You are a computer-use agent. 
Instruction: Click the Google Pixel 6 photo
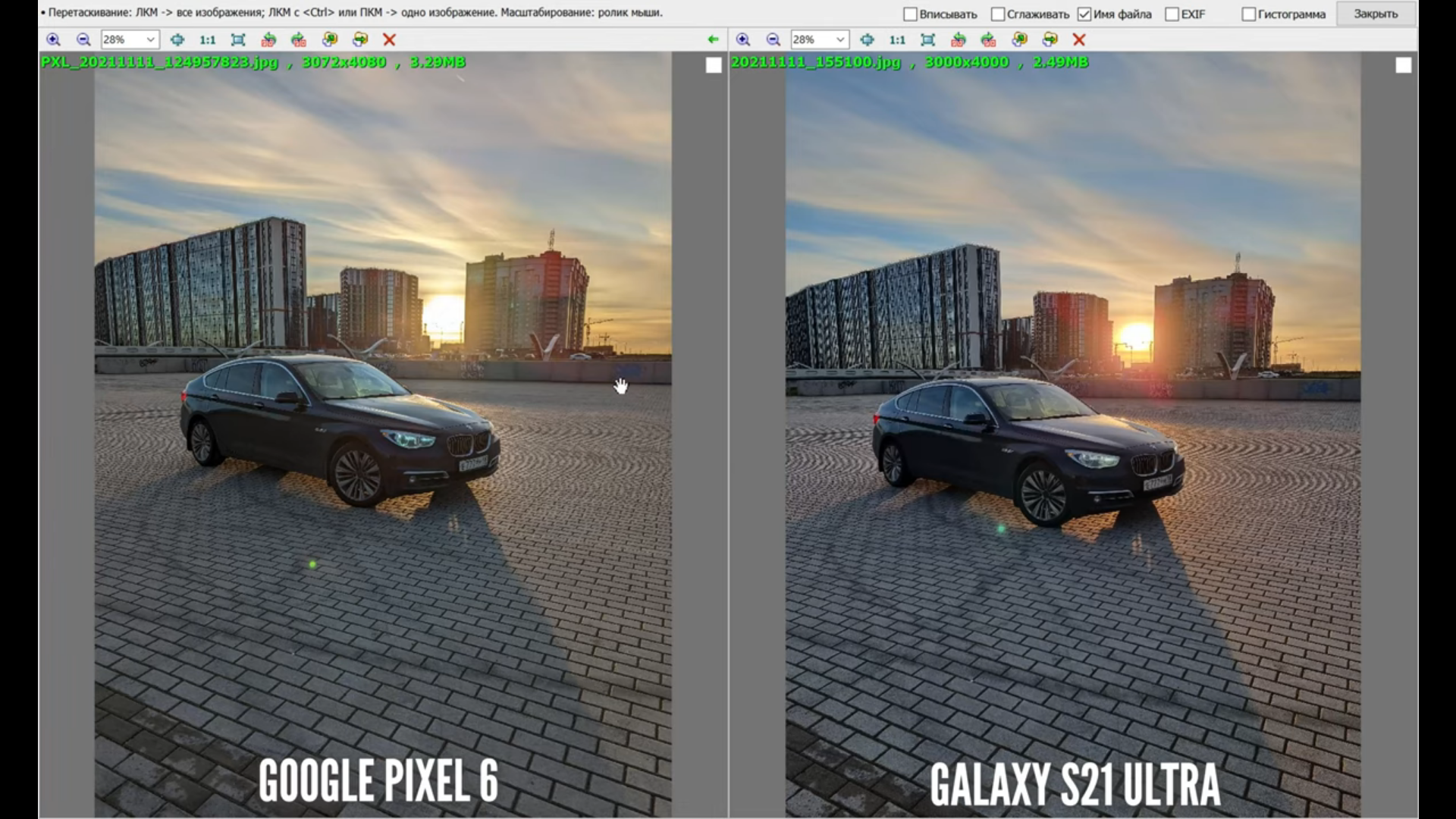tap(383, 434)
